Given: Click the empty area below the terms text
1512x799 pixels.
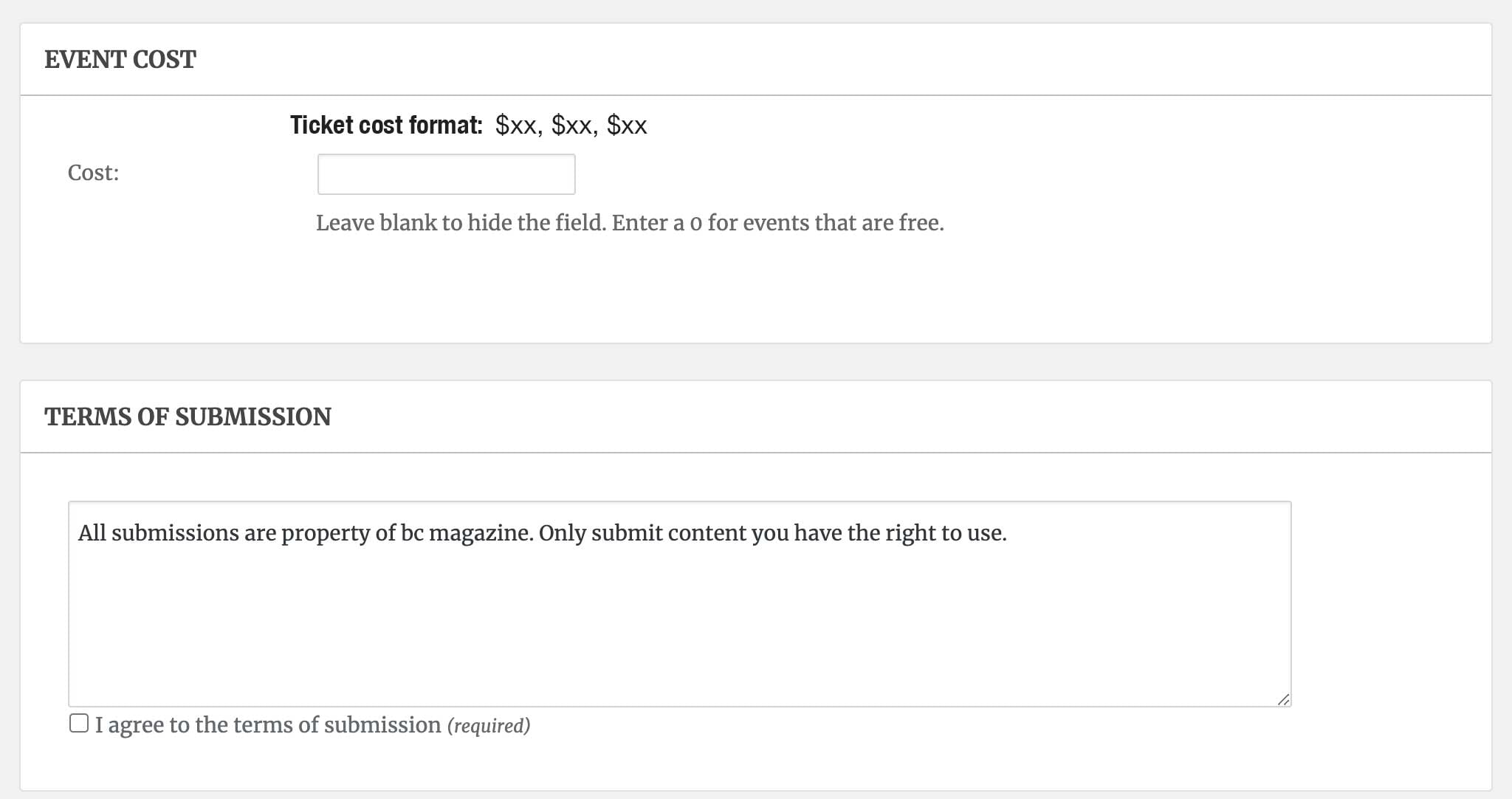Looking at the screenshot, I should [x=679, y=628].
